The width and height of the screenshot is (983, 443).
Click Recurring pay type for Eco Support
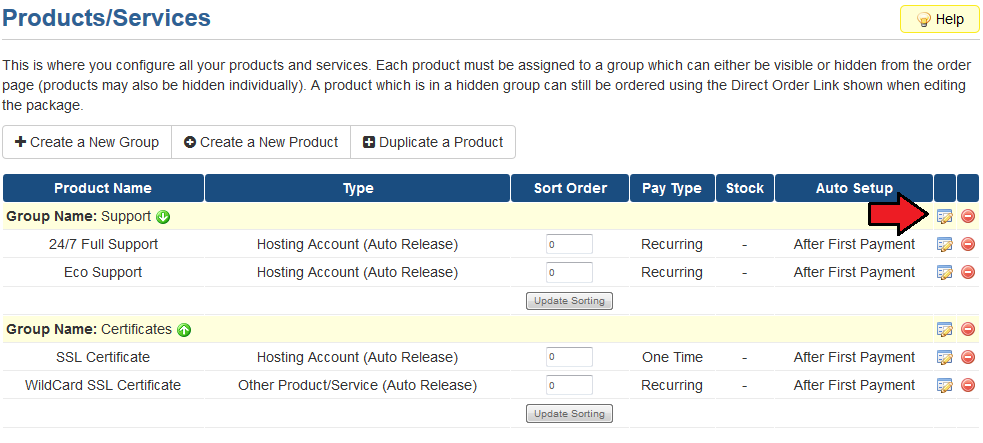(672, 273)
